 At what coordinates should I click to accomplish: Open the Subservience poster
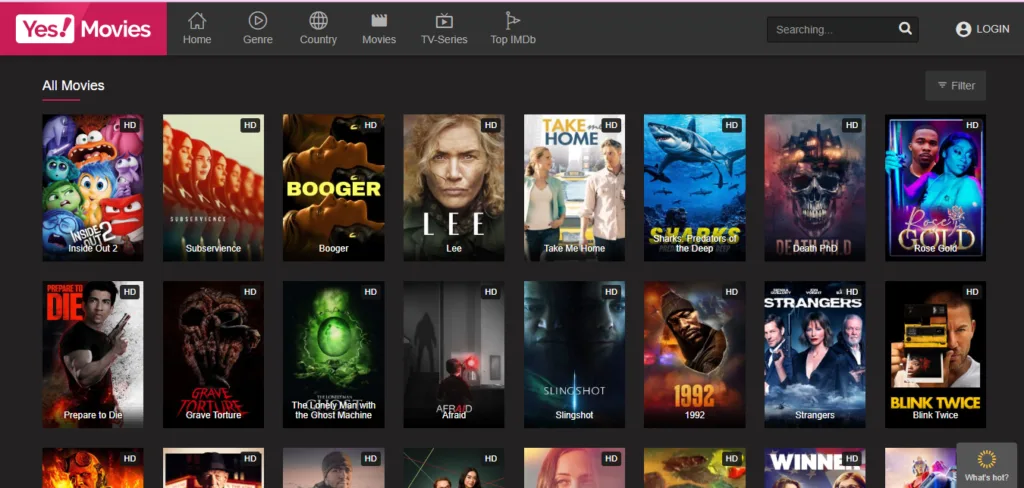click(213, 188)
